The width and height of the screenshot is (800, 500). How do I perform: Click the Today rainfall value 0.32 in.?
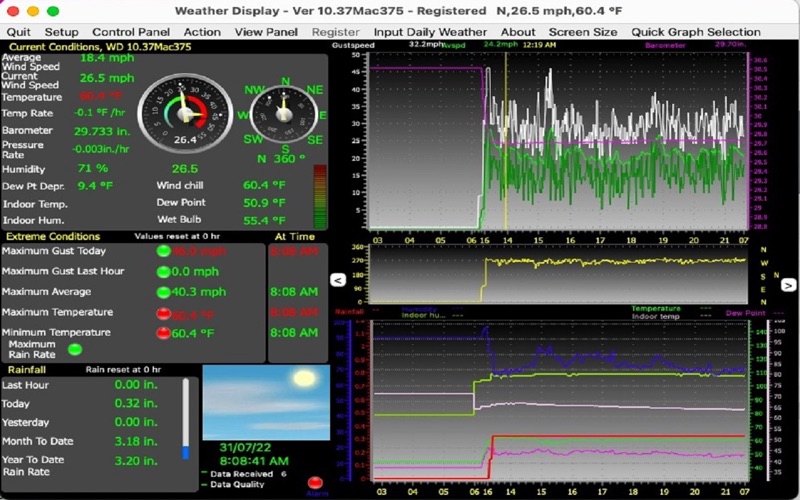[x=136, y=403]
